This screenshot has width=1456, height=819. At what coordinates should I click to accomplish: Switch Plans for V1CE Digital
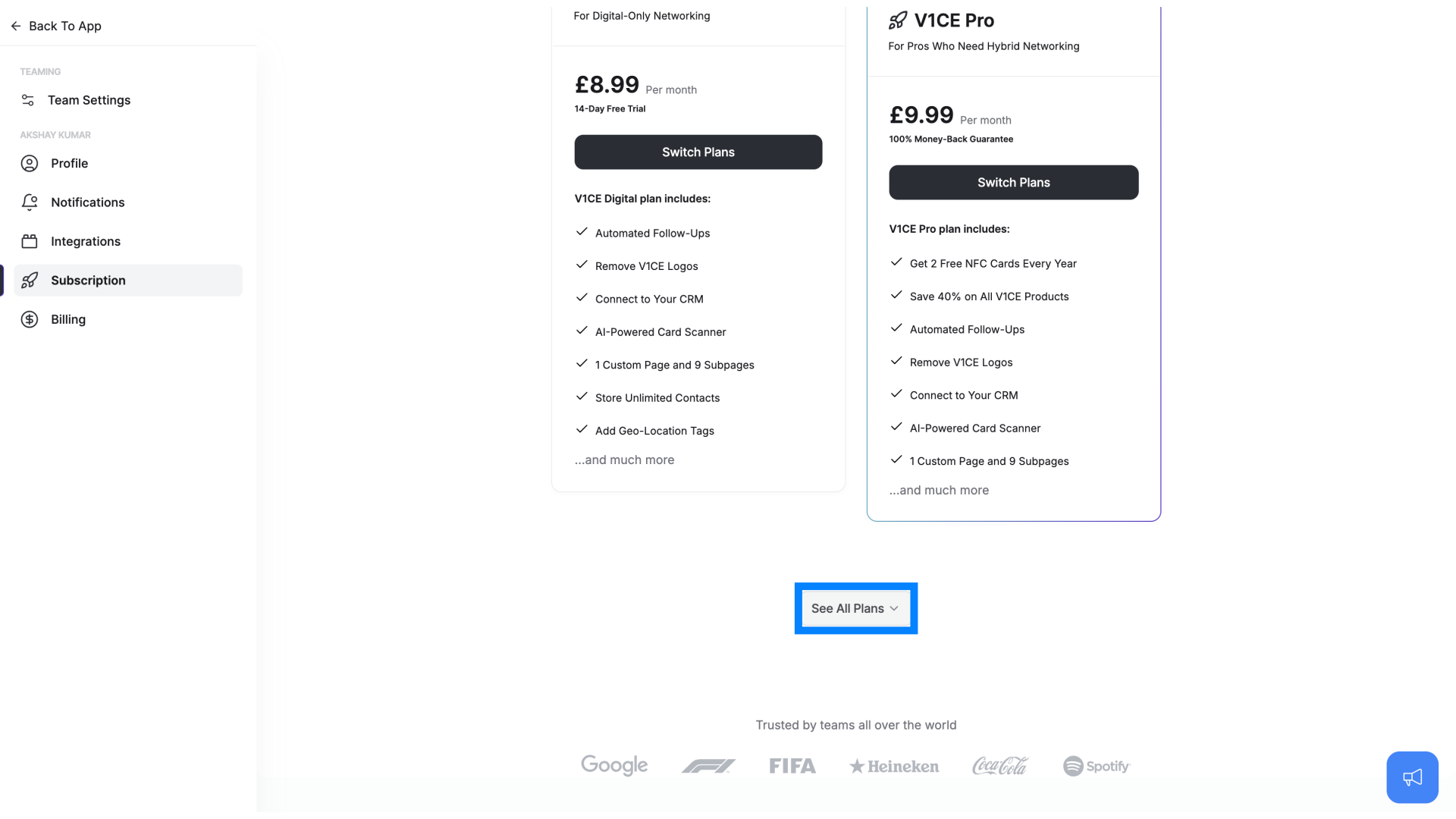[x=698, y=152]
